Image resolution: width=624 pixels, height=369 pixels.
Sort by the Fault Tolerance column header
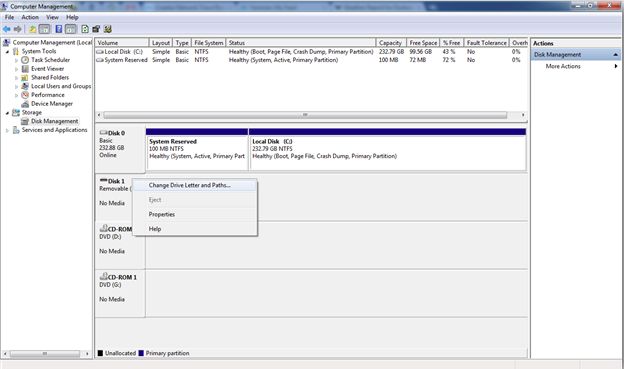tap(486, 43)
